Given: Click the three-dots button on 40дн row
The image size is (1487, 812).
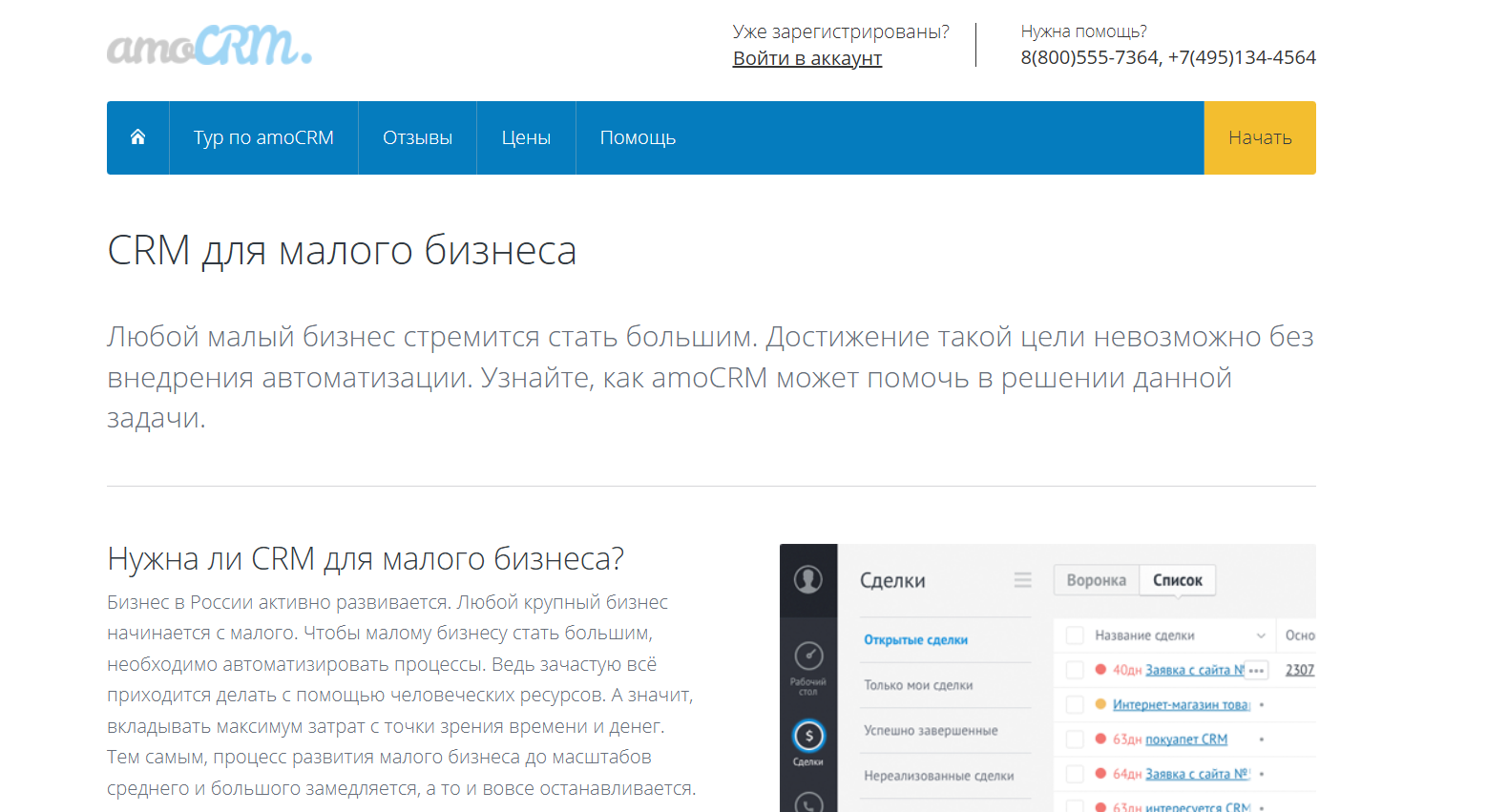Looking at the screenshot, I should pyautogui.click(x=1256, y=671).
